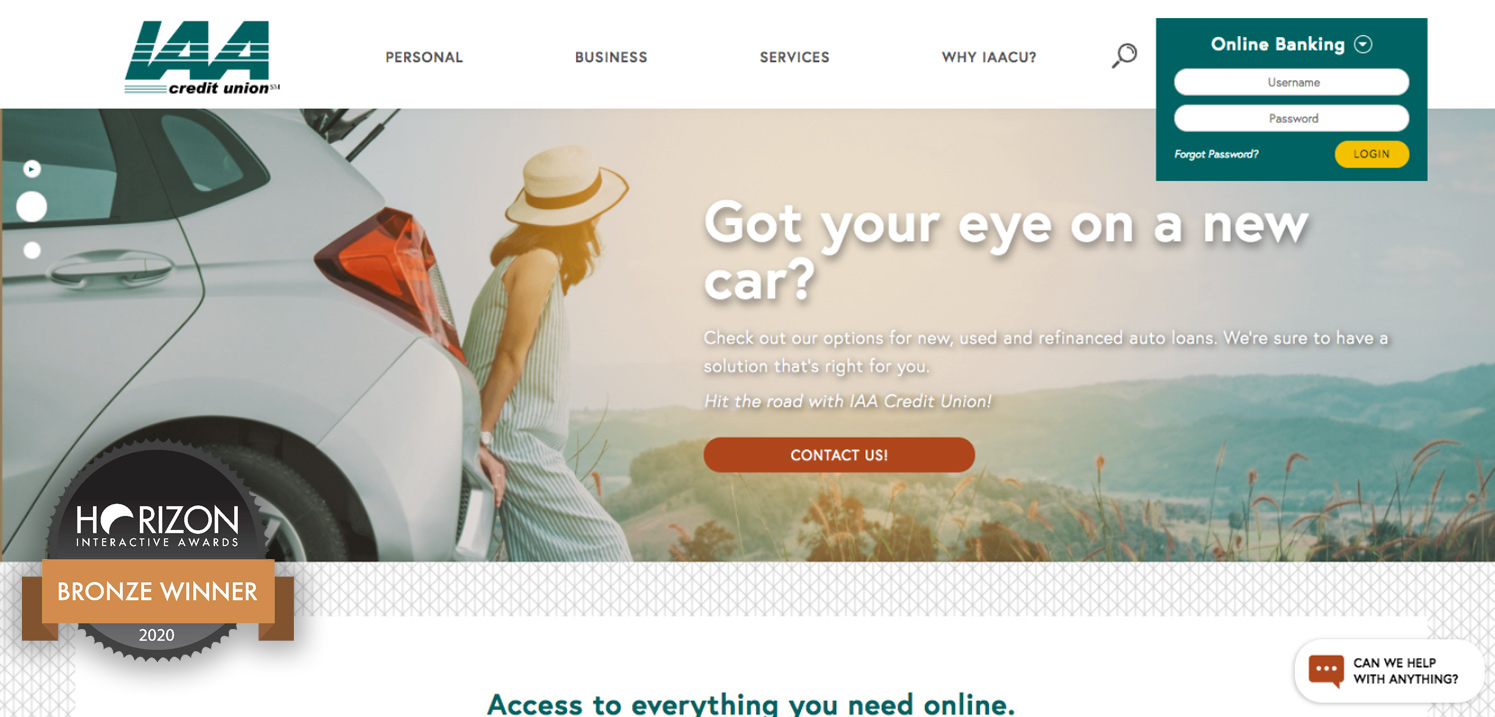Expand the SERVICES menu item

[x=795, y=58]
